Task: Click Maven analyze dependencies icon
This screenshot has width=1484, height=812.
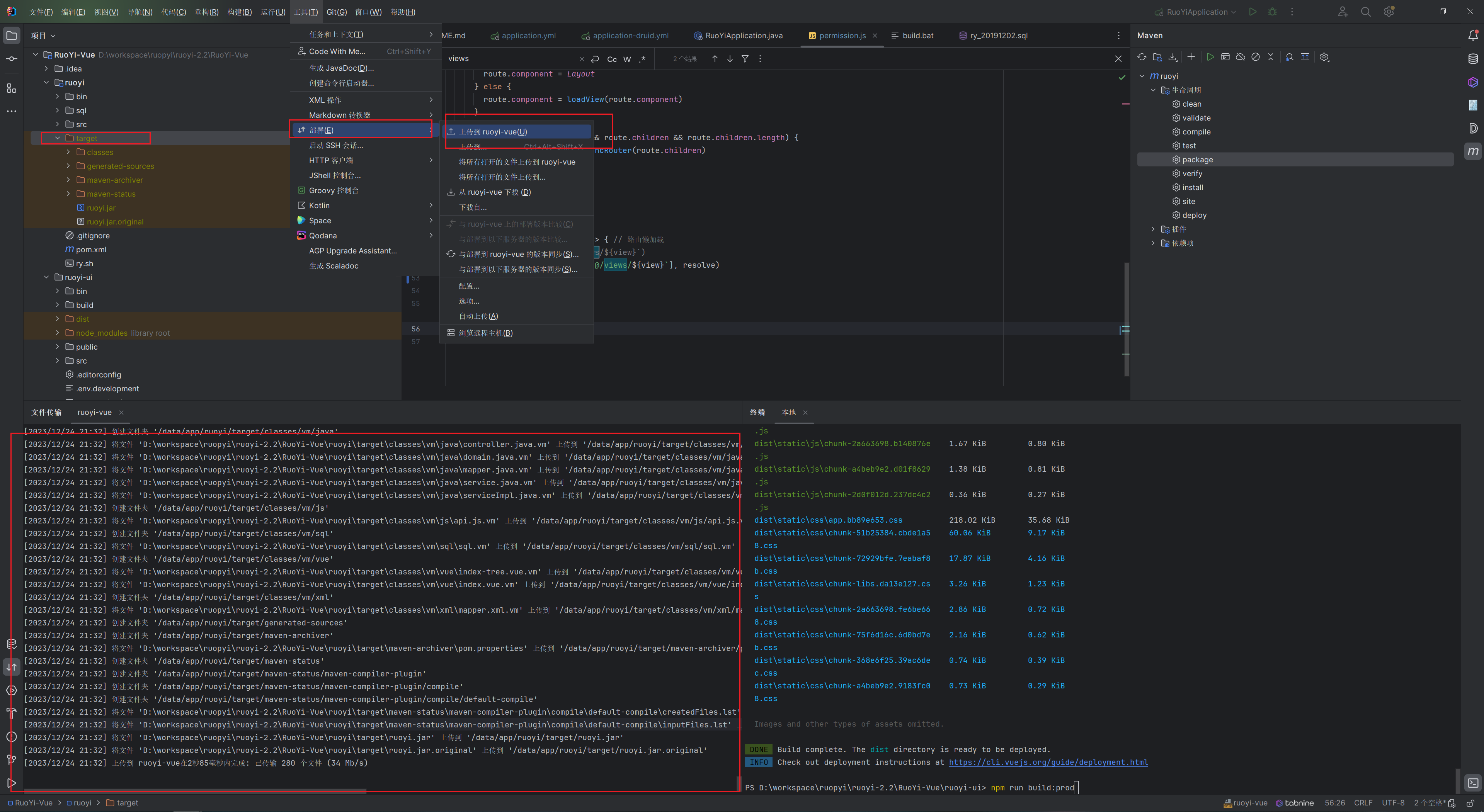Action: (x=1289, y=57)
